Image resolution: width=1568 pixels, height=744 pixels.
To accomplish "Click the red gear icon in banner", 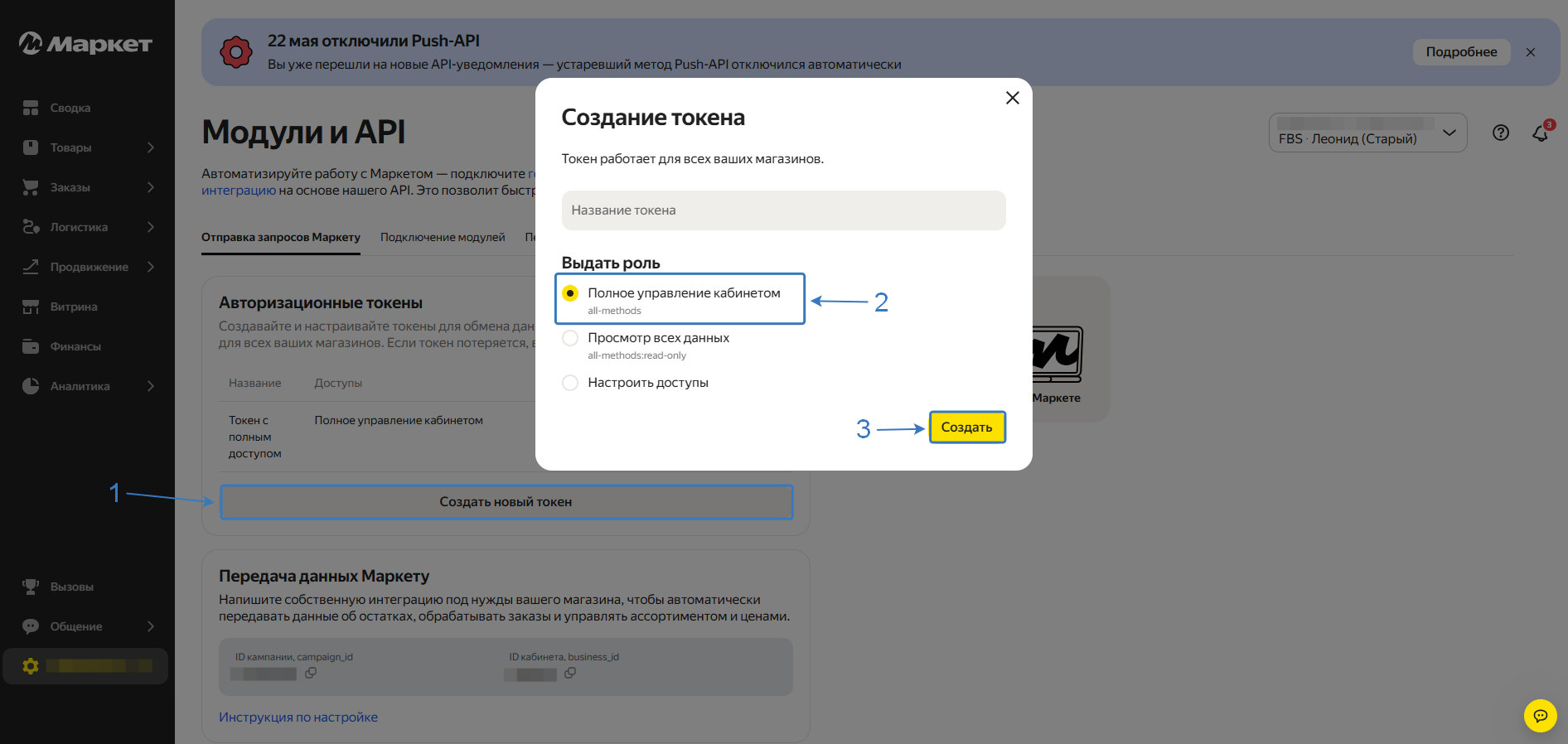I will (236, 52).
